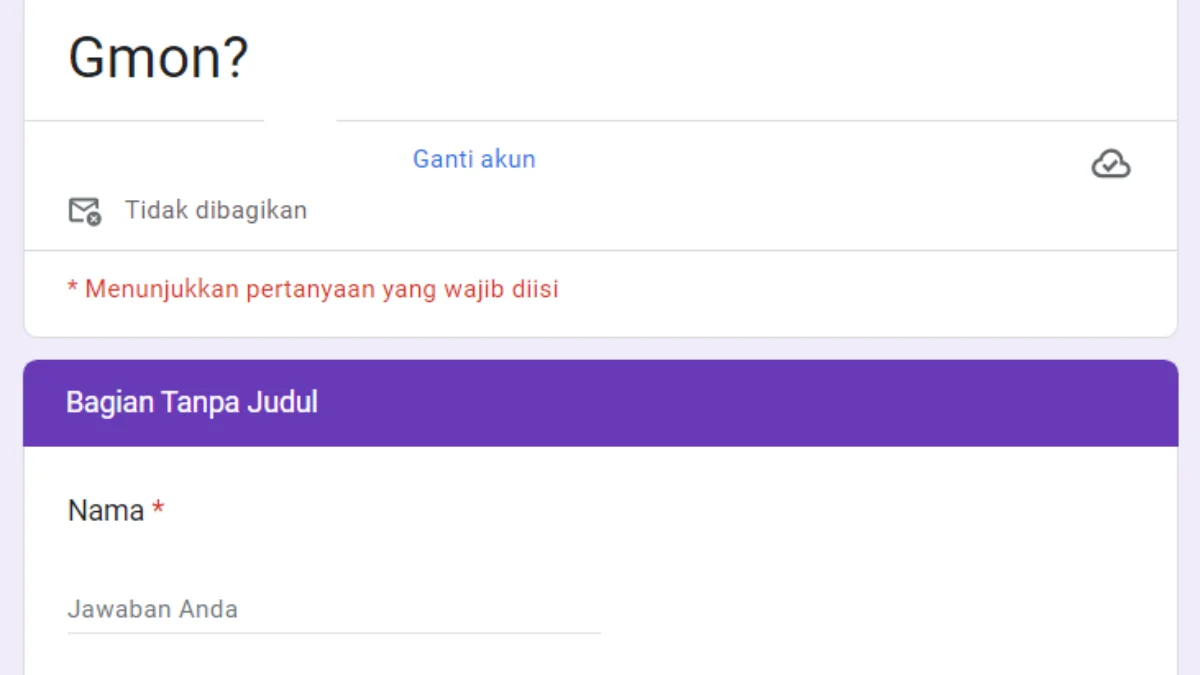Viewport: 1200px width, 675px height.
Task: Click the cloud saved status icon
Action: point(1110,164)
